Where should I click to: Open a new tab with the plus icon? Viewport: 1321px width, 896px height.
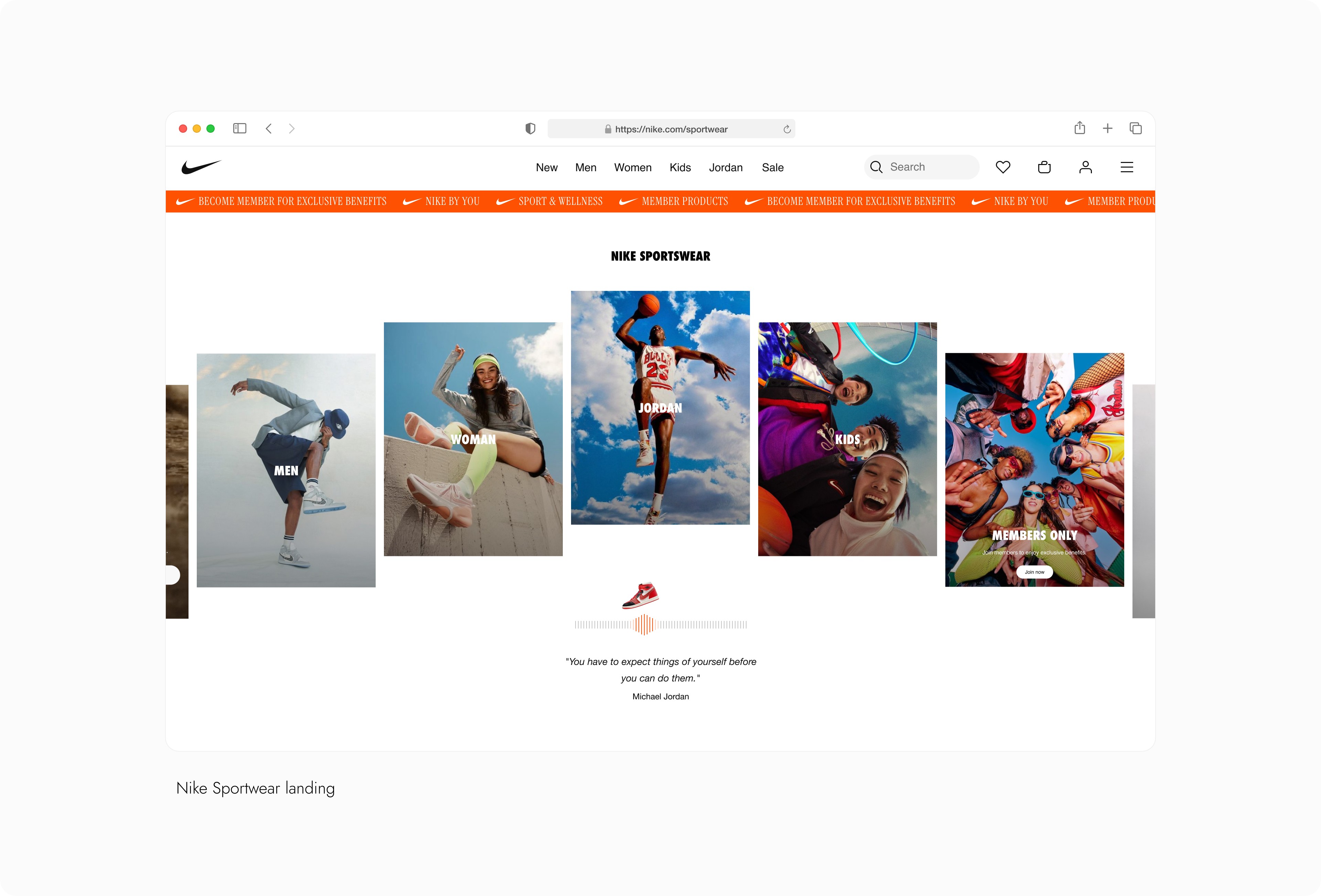coord(1108,128)
